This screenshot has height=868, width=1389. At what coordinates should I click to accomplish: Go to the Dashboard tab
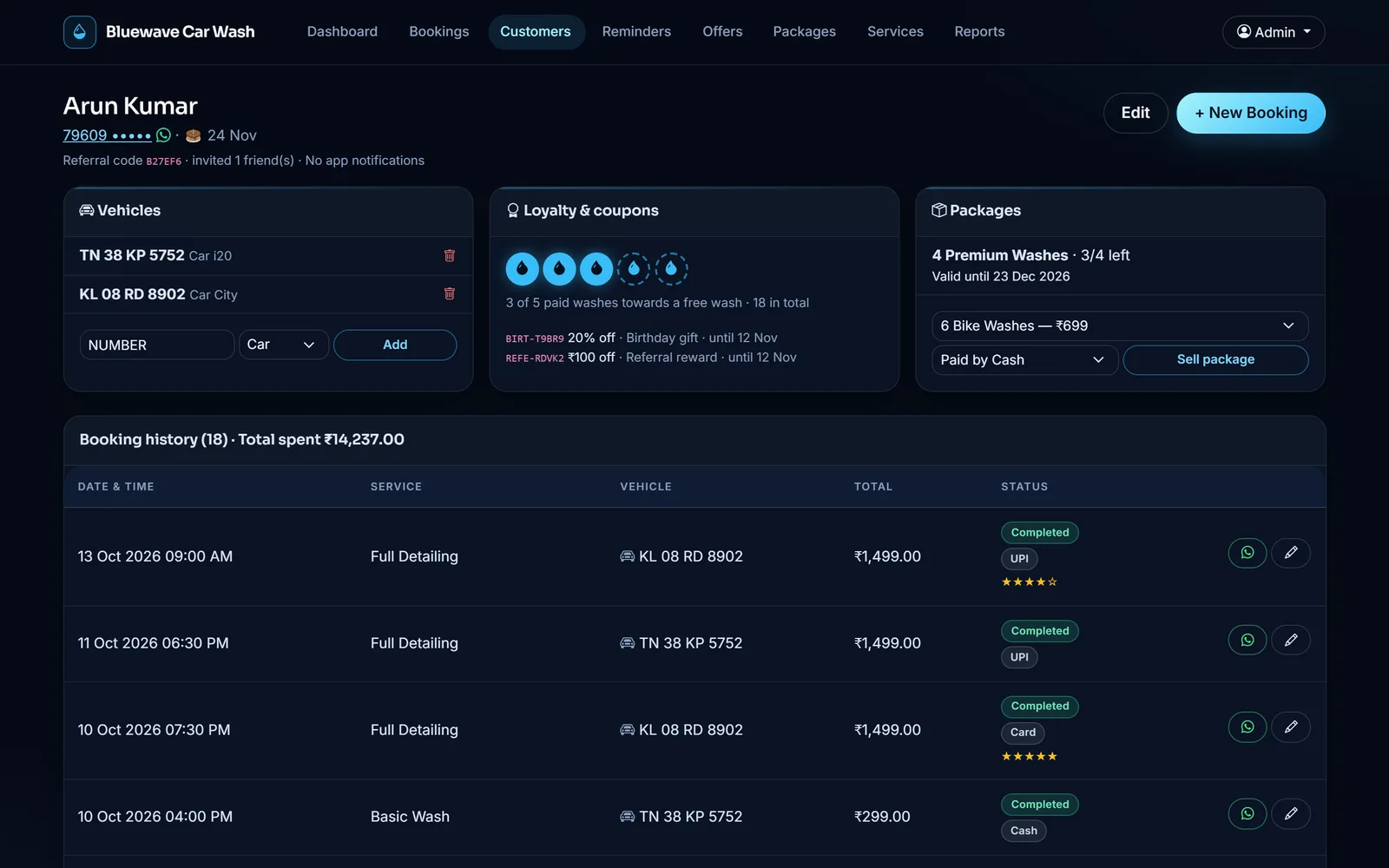[x=342, y=32]
